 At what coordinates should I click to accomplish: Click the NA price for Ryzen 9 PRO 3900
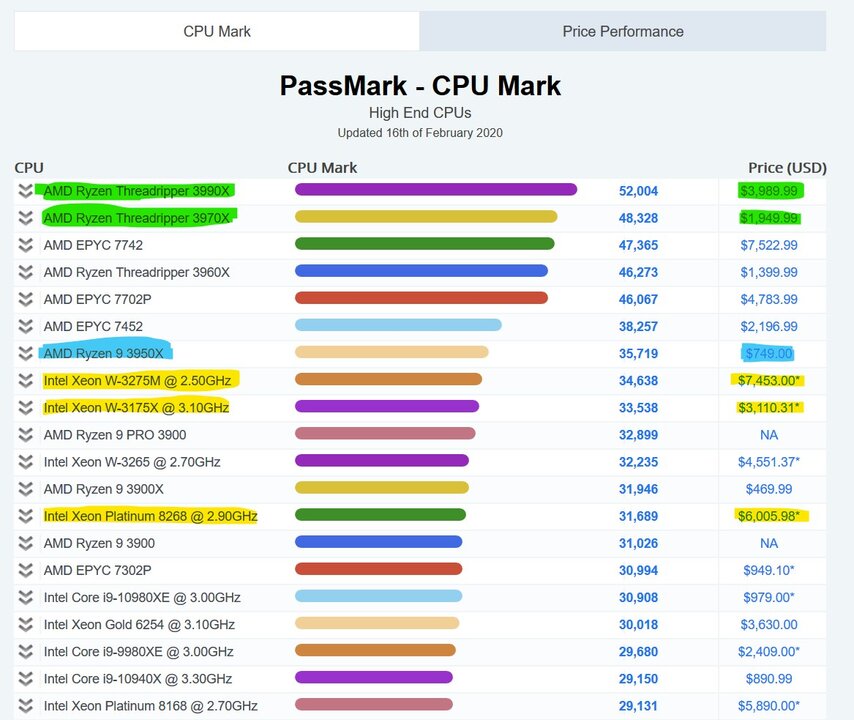pyautogui.click(x=768, y=435)
